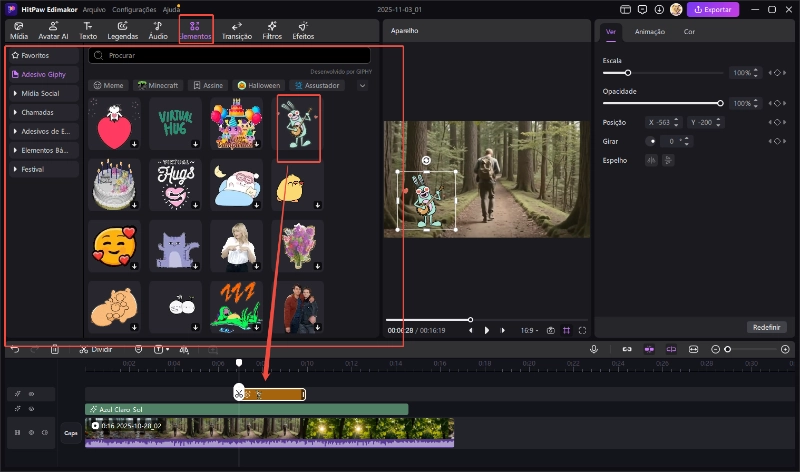Click the Redefinir button
Image resolution: width=800 pixels, height=472 pixels.
tap(766, 327)
